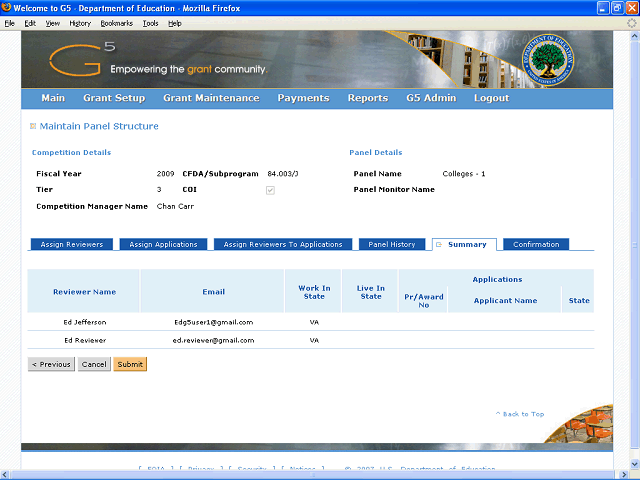The width and height of the screenshot is (640, 480).
Task: Switch to Confirmation tab
Action: pos(536,244)
